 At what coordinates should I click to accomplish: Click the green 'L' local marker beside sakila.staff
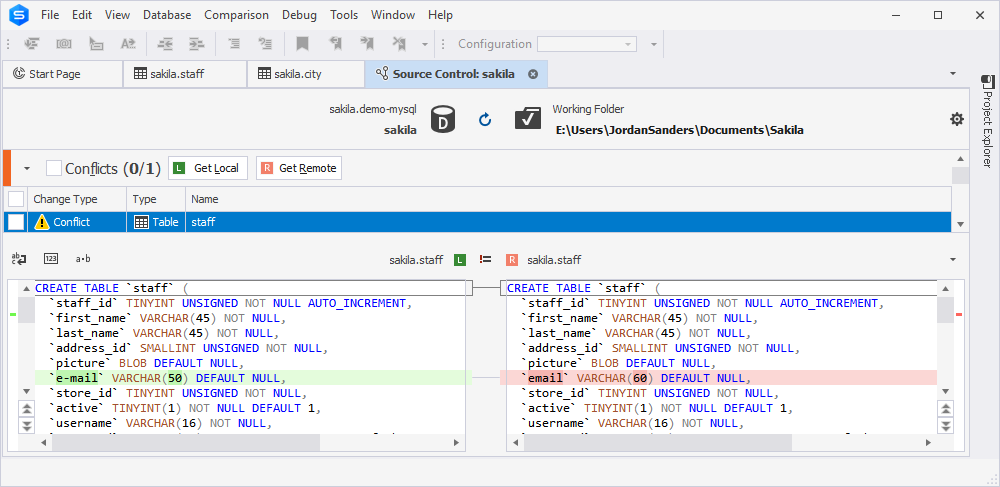460,259
